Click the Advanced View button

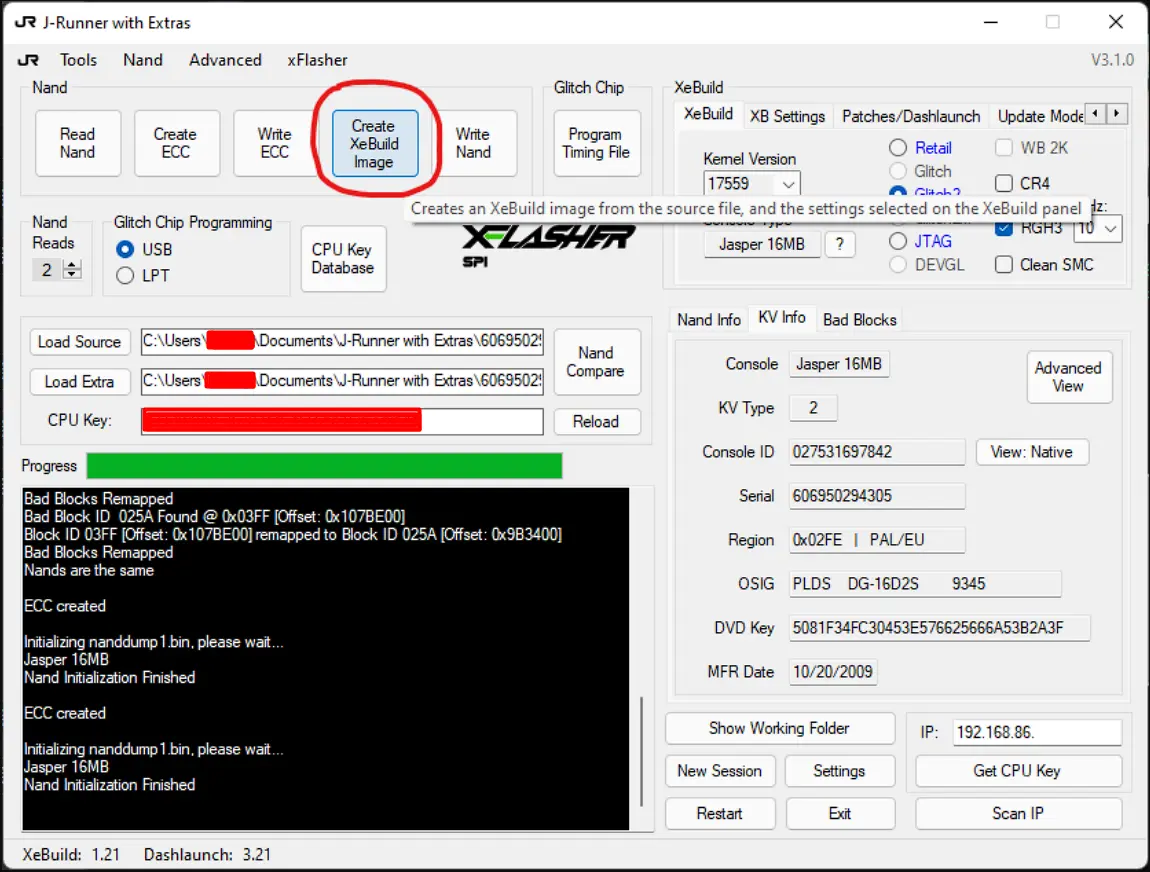[x=1069, y=377]
